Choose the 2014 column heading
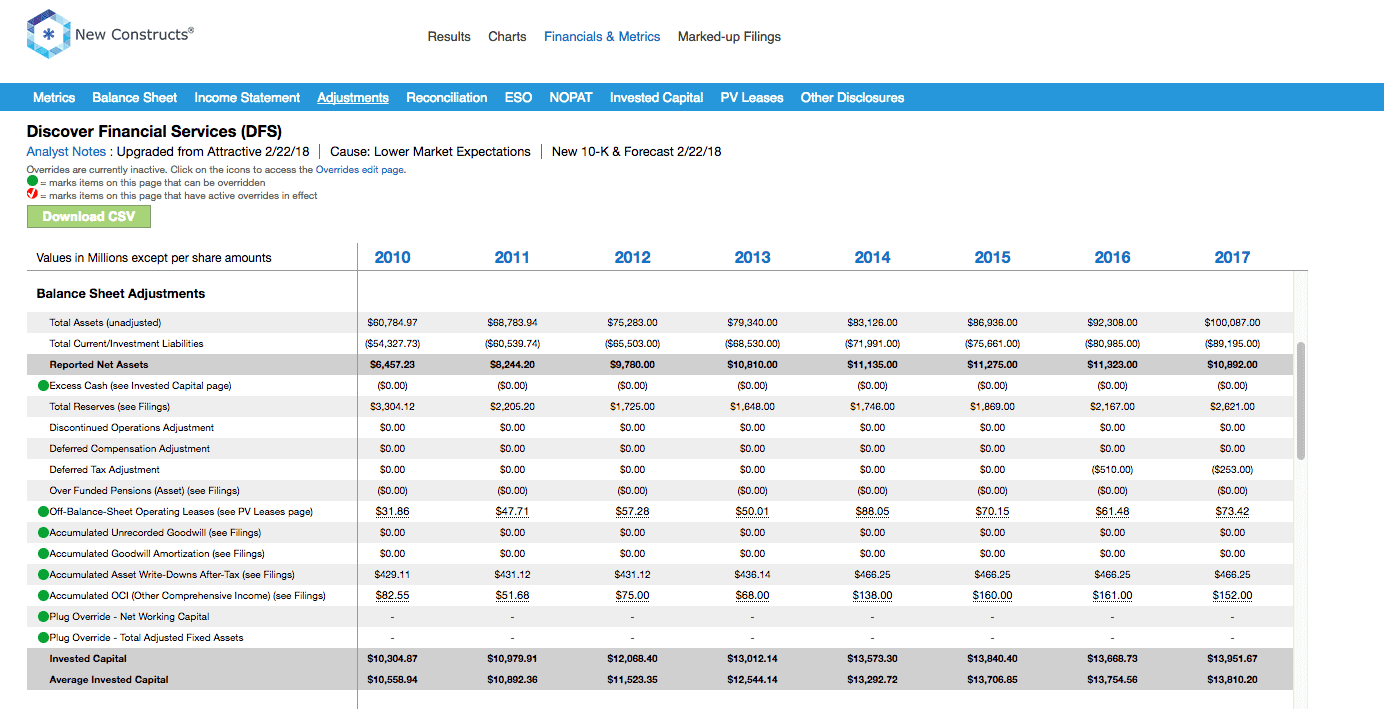 (872, 257)
